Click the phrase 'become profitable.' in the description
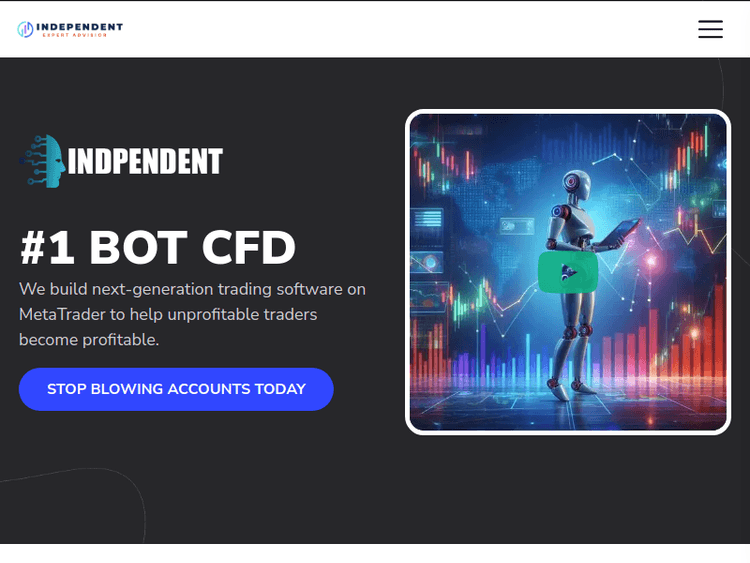The height and width of the screenshot is (563, 750). point(89,340)
